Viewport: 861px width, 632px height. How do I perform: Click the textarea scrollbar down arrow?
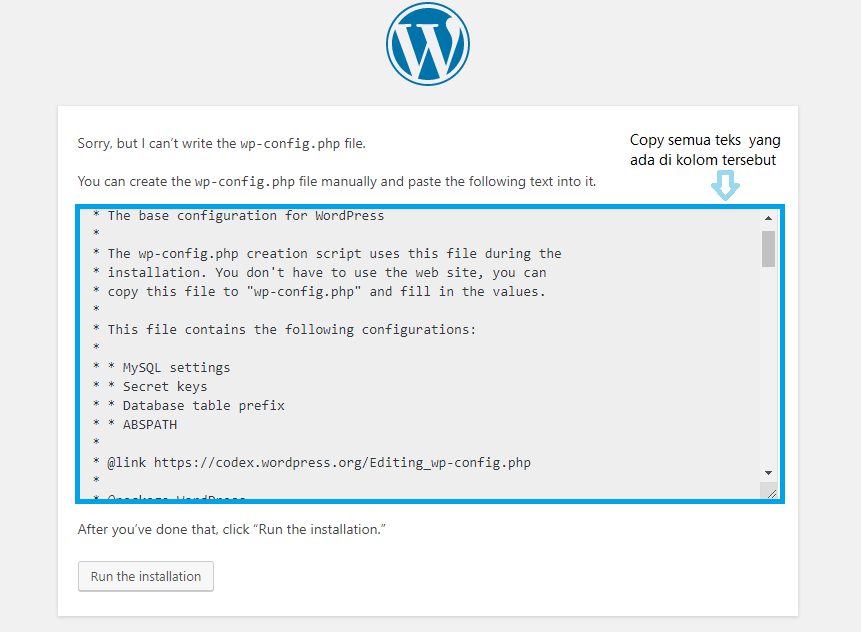[768, 473]
